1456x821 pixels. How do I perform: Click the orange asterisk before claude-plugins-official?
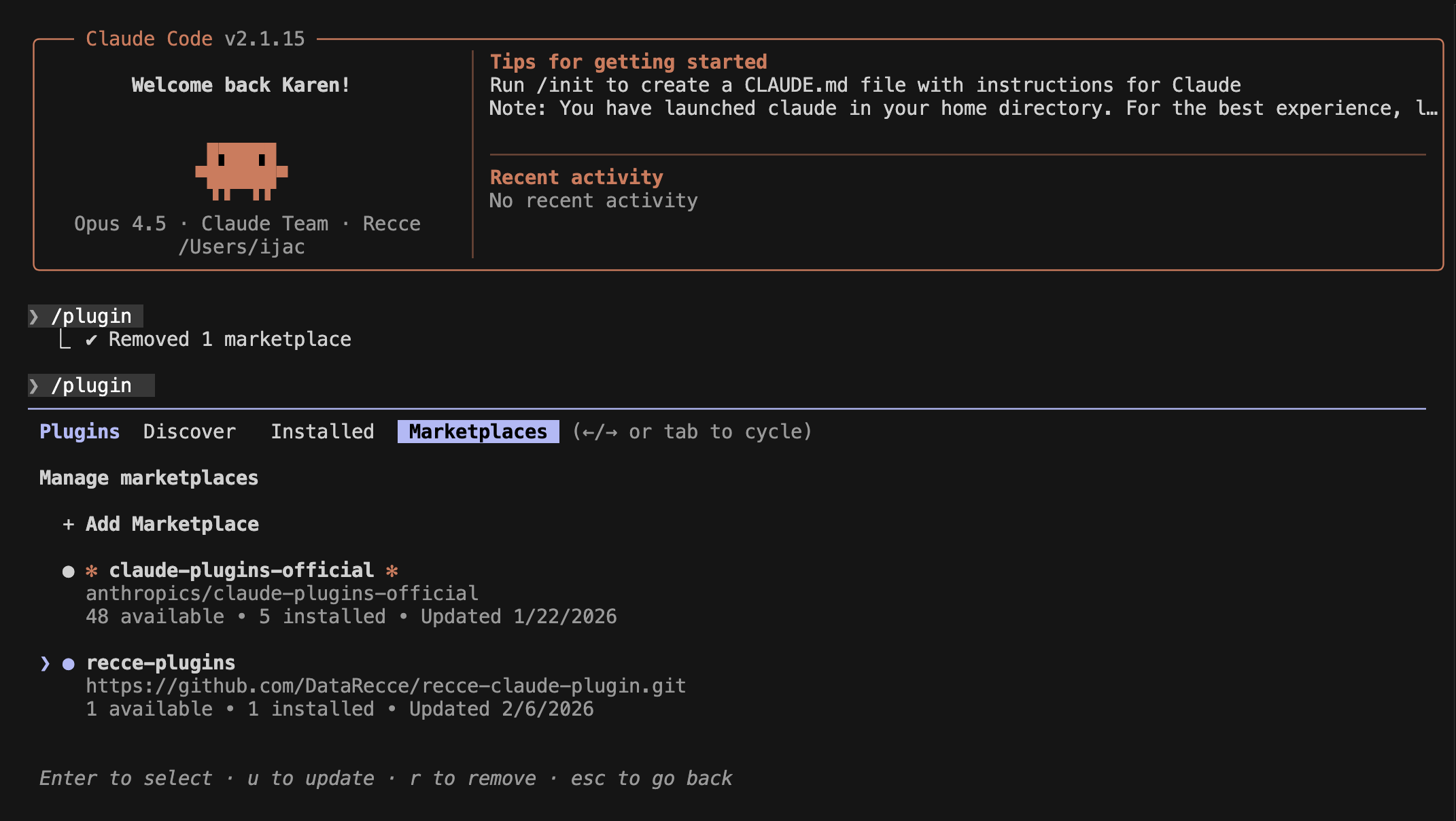(92, 571)
